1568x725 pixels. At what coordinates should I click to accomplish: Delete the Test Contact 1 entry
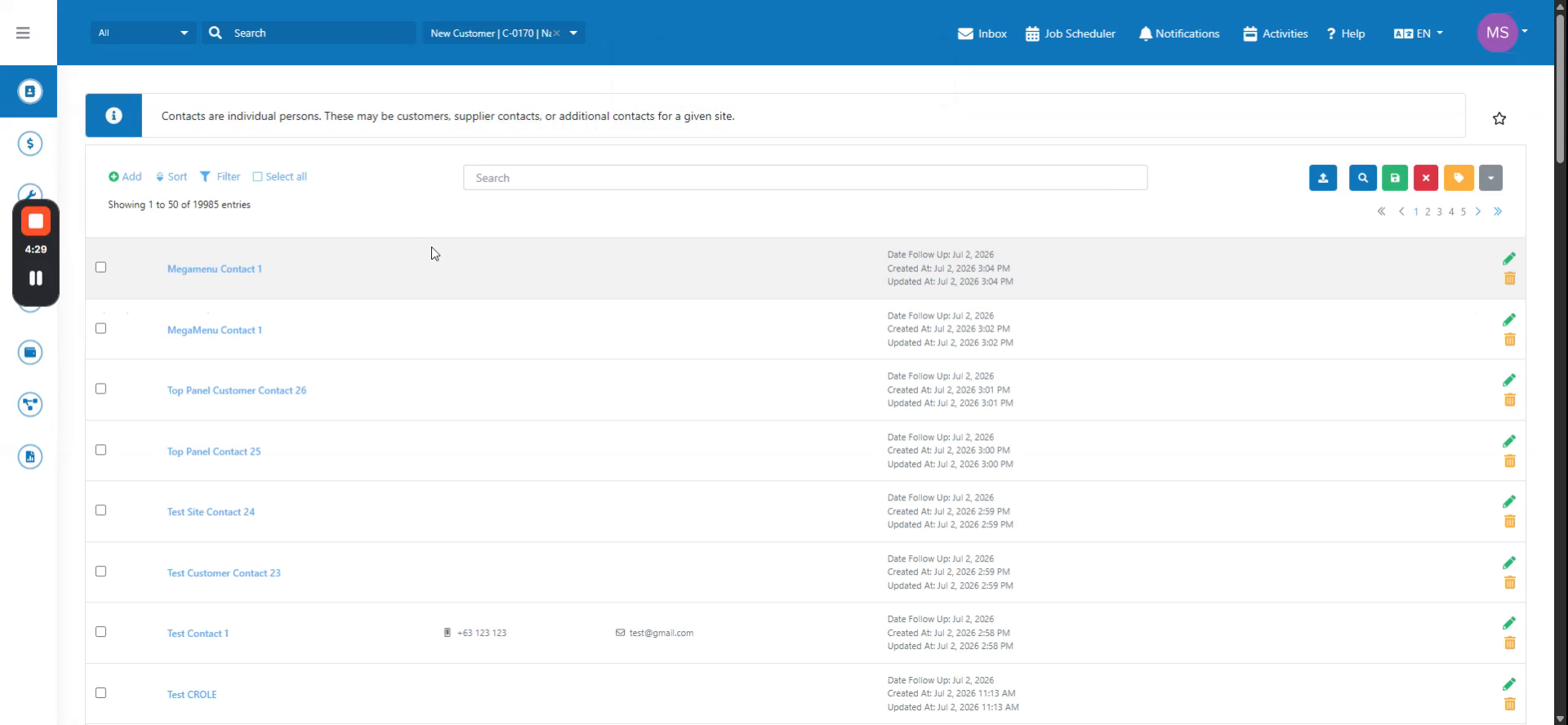(x=1510, y=643)
